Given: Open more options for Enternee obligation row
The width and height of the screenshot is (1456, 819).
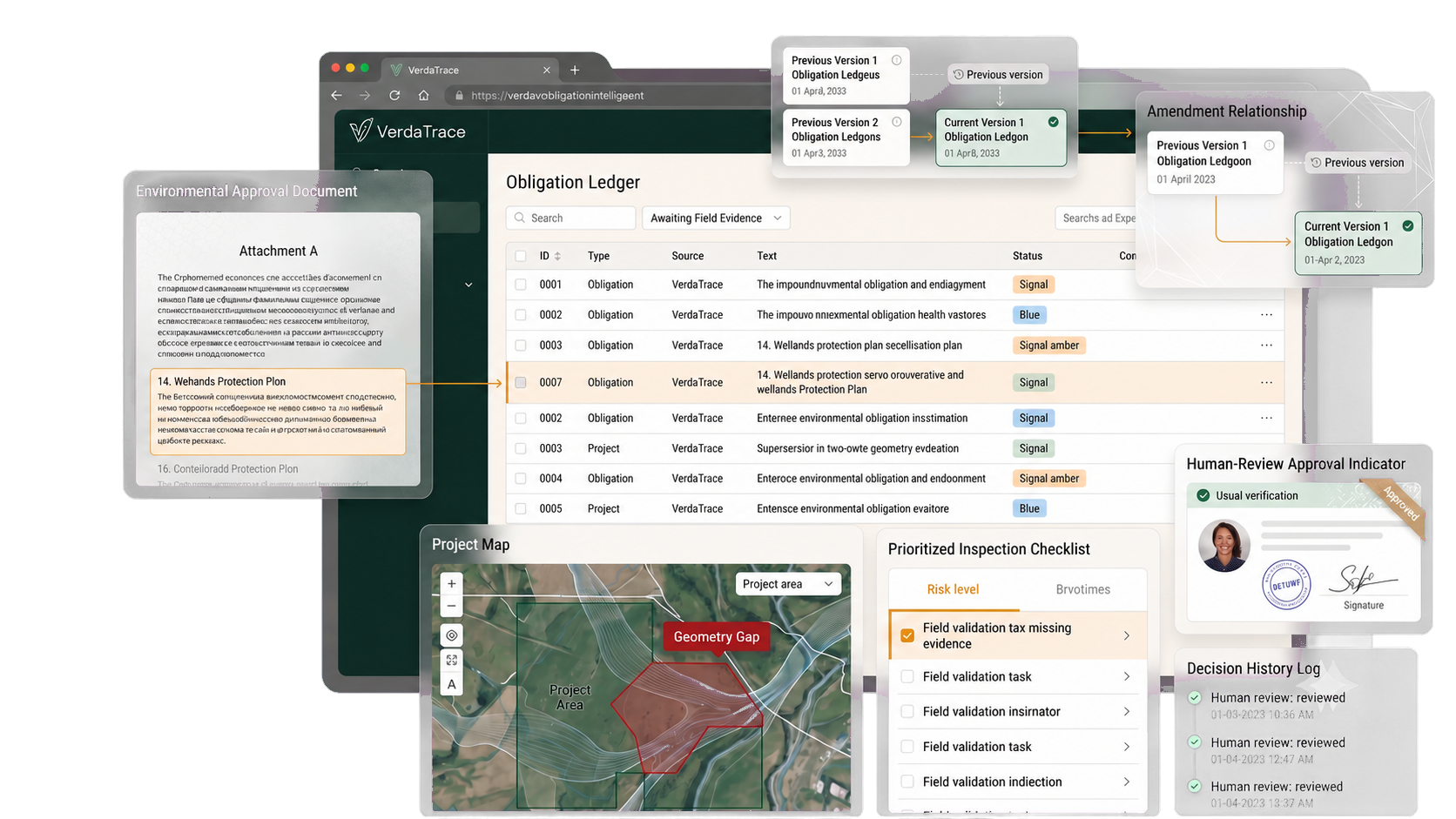Looking at the screenshot, I should (x=1266, y=419).
